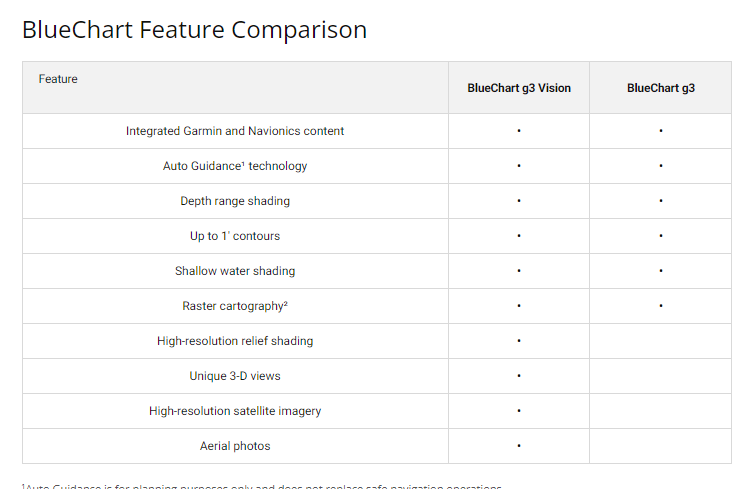Select the Depth range shading feature text
Viewport: 754px width, 489px height.
[x=235, y=201]
